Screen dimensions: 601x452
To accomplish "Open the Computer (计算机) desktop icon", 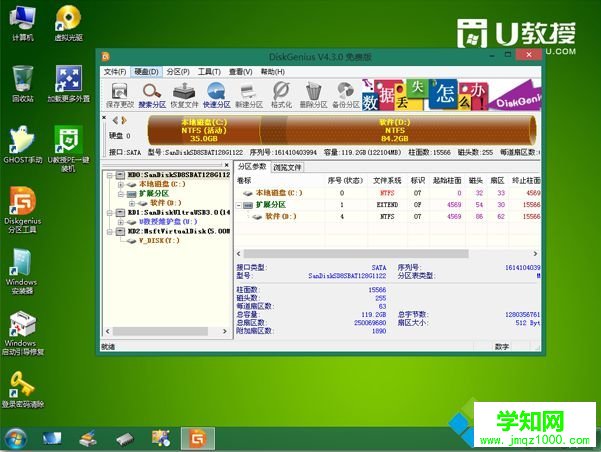I will (23, 23).
